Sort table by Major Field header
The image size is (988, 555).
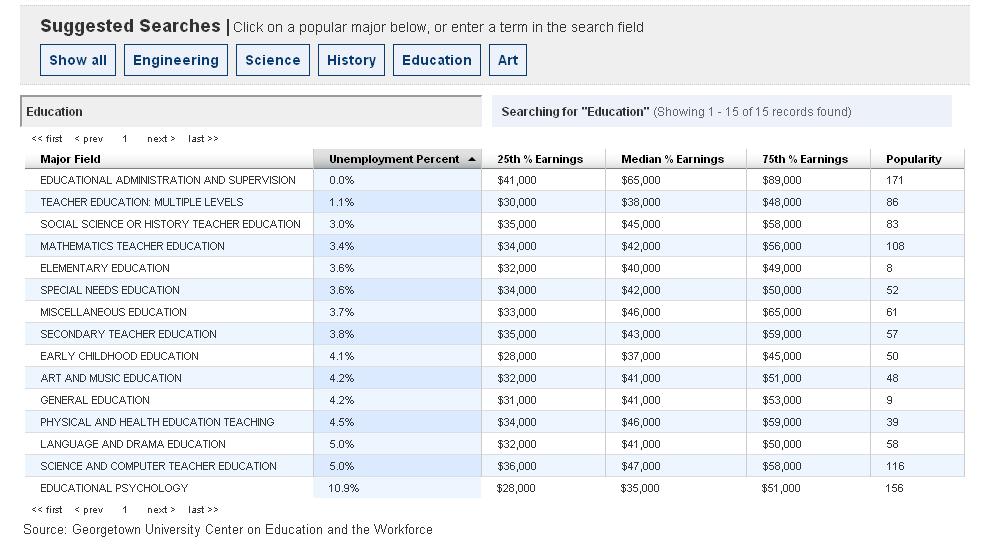pos(70,159)
